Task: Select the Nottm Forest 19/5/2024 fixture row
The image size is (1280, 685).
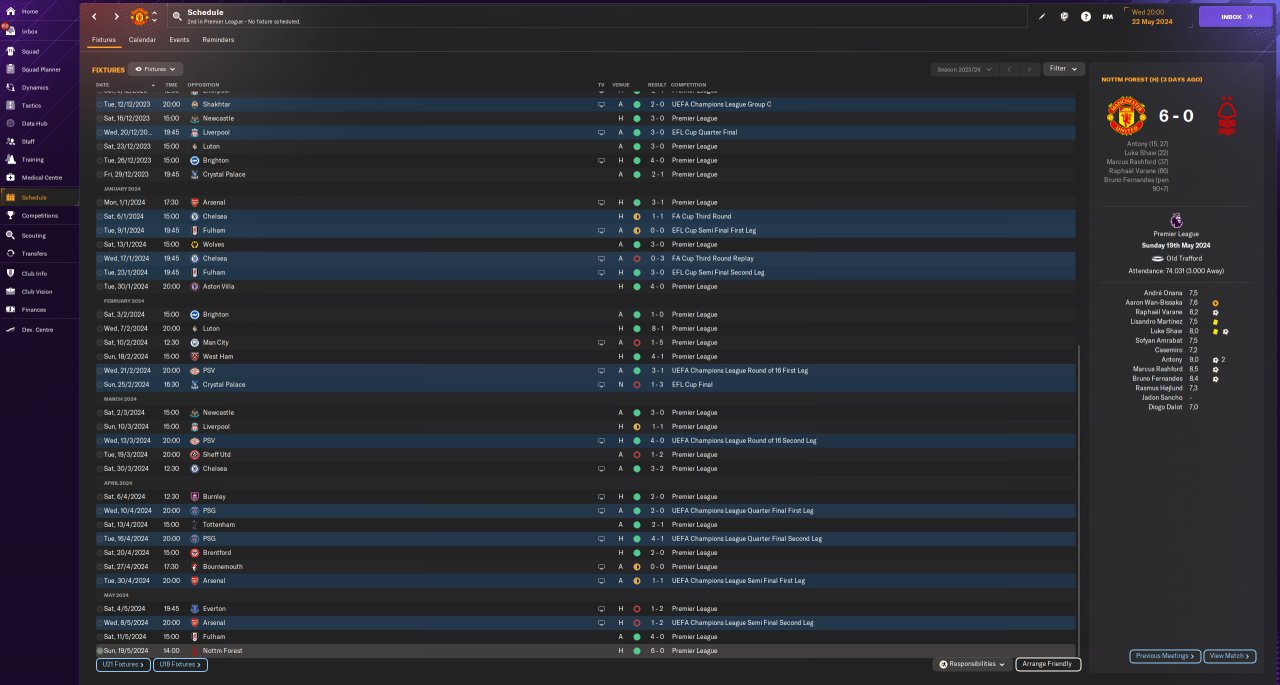Action: [x=586, y=650]
